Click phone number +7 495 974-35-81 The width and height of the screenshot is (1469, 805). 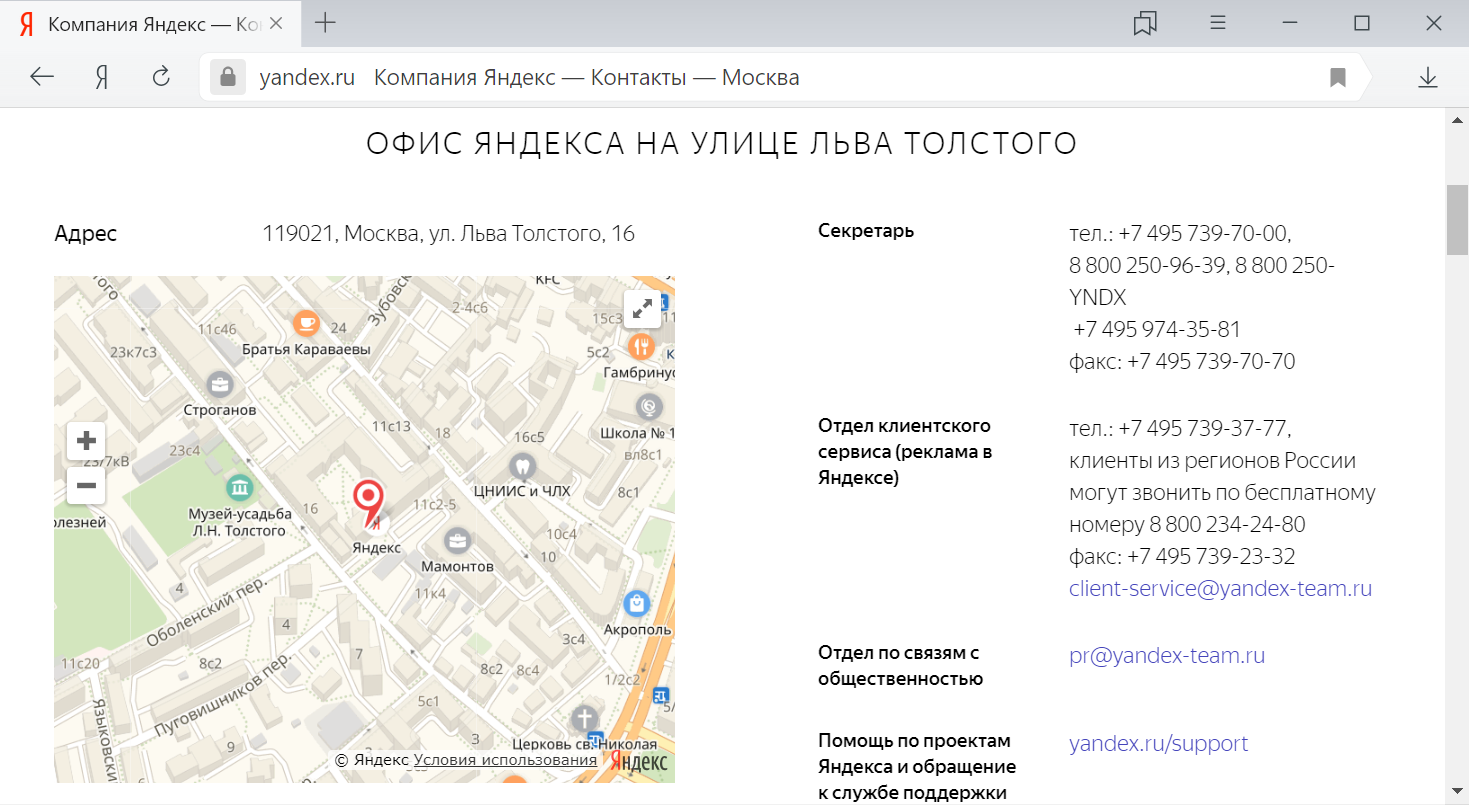pos(1157,330)
